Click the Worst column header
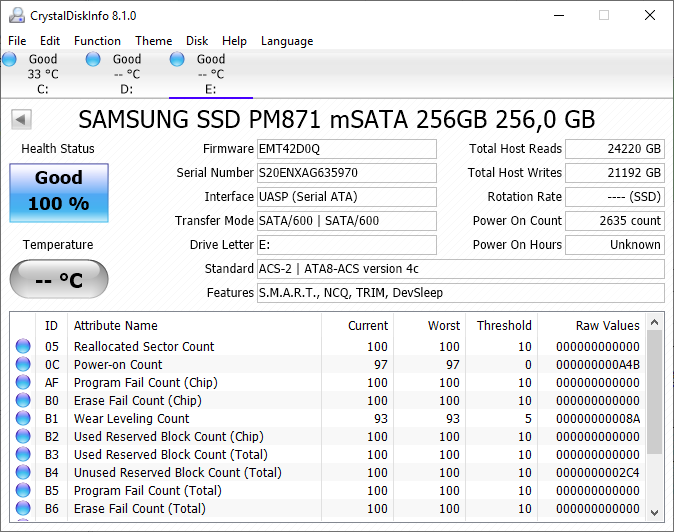Image resolution: width=674 pixels, height=532 pixels. point(429,326)
